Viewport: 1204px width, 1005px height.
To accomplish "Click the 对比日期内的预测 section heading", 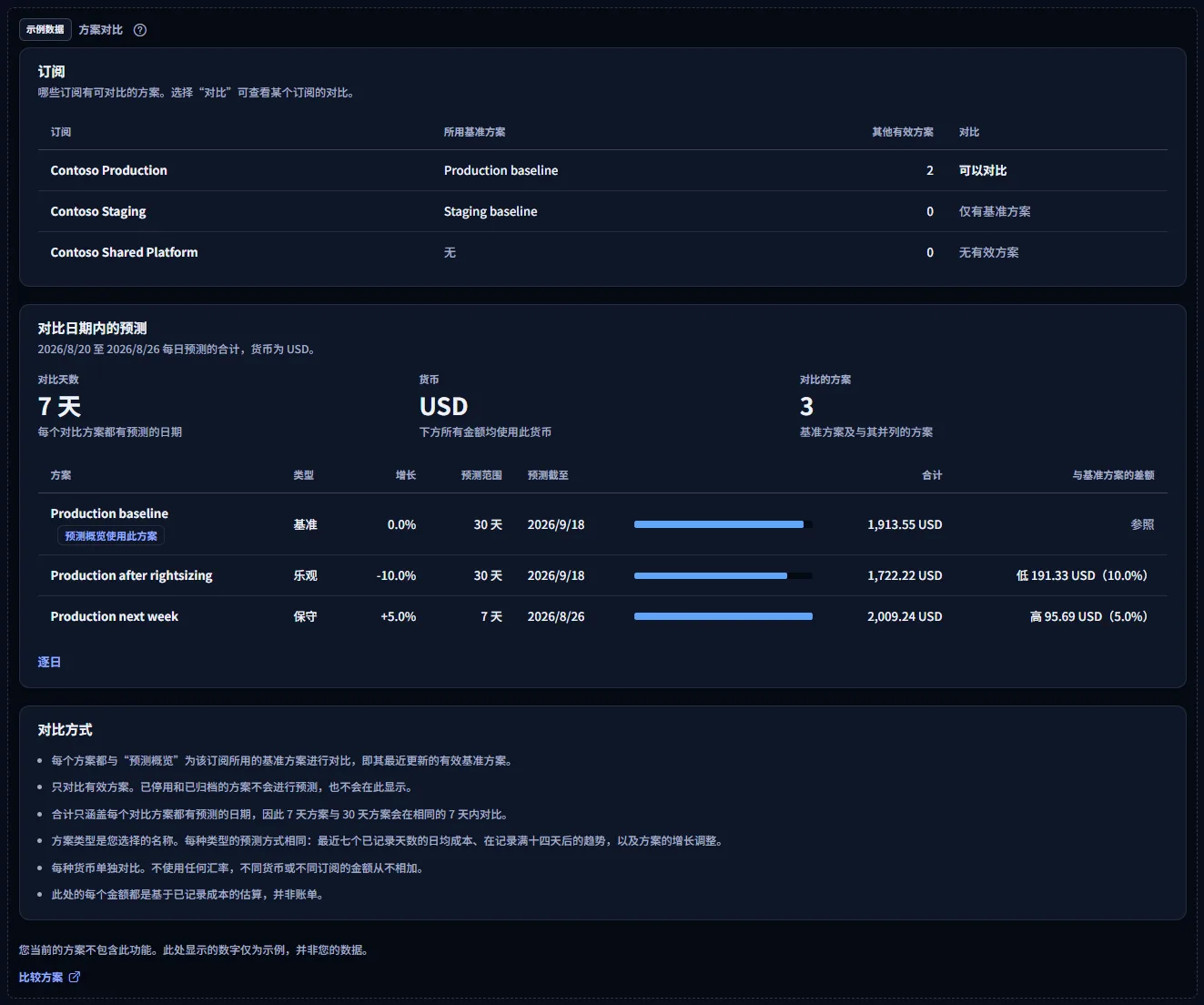I will (x=92, y=328).
